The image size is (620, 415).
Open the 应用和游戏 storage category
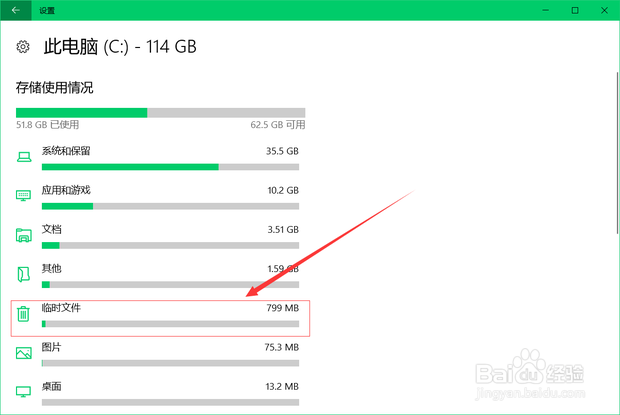point(160,197)
